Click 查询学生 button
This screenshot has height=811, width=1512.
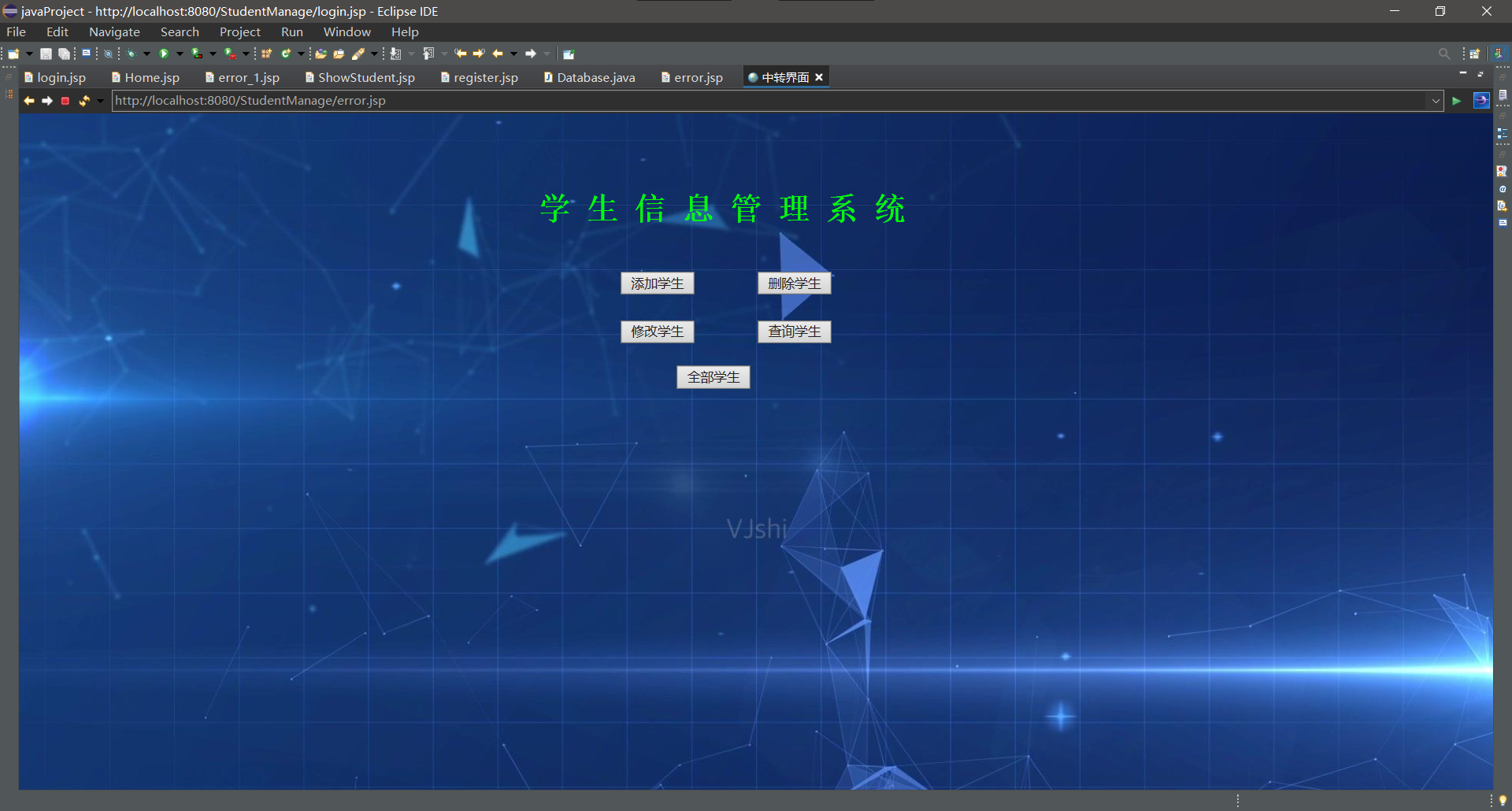[x=795, y=331]
